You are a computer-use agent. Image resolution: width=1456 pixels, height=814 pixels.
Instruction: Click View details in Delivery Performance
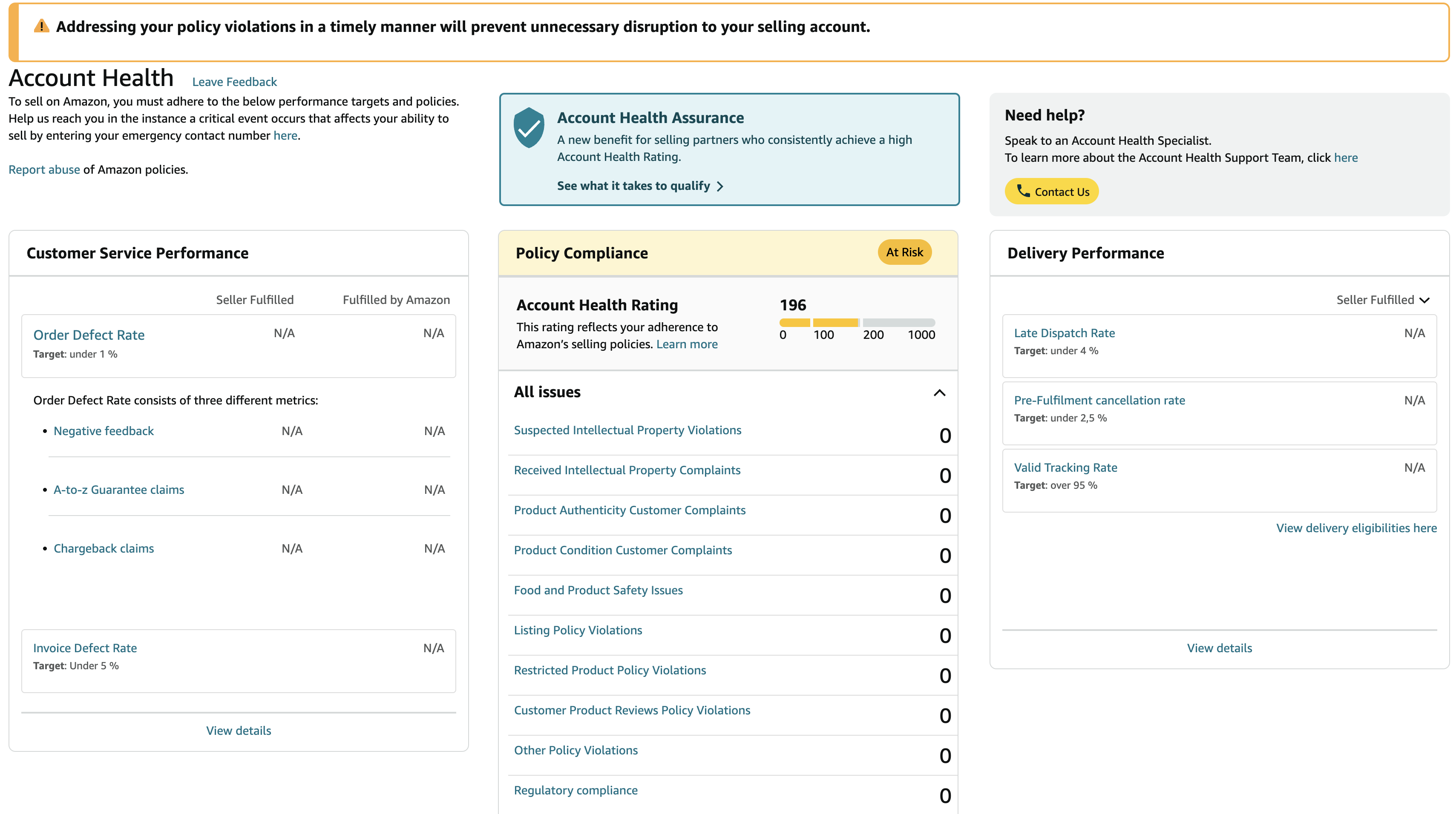[1219, 648]
